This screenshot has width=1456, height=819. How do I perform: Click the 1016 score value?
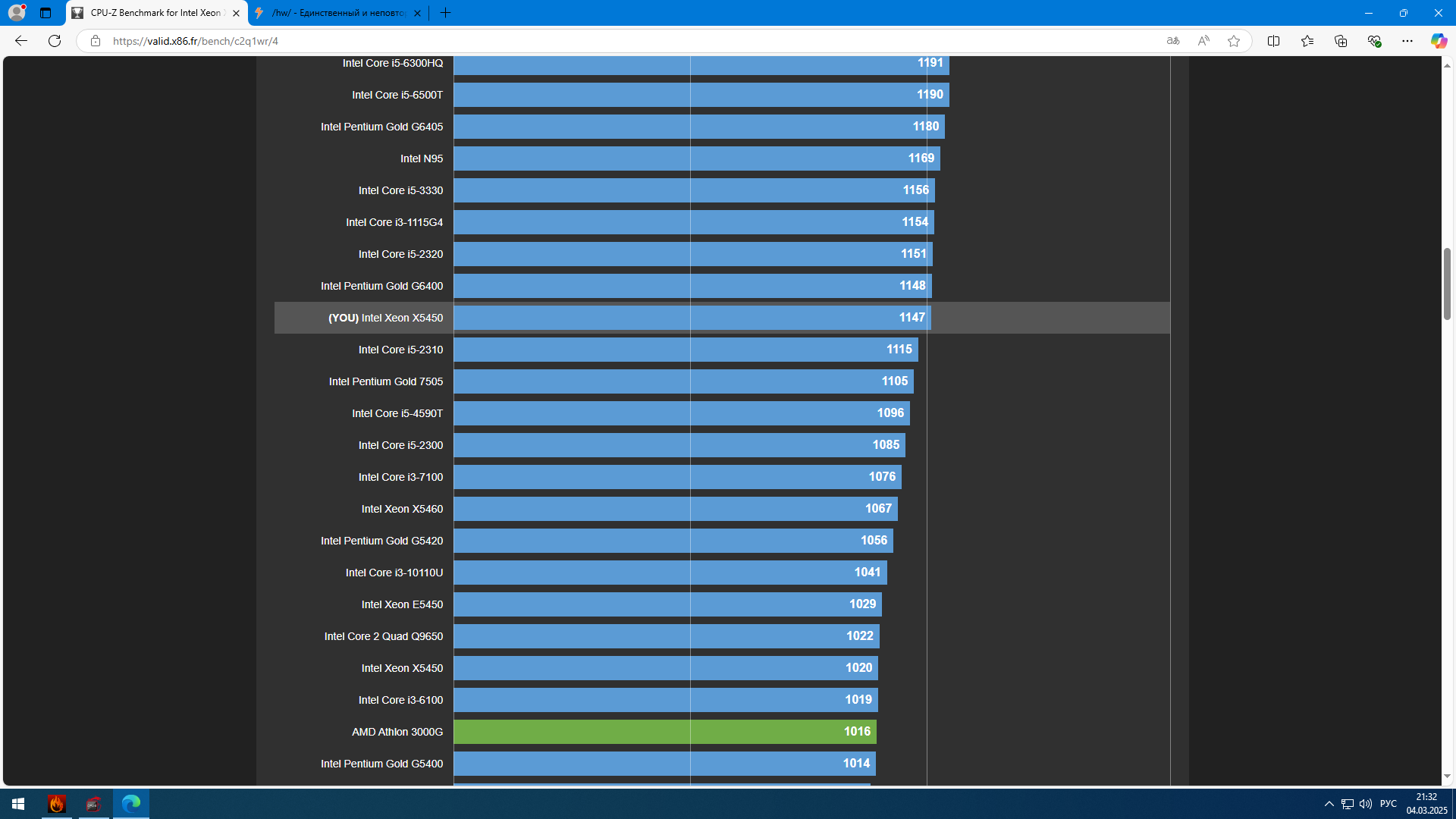pyautogui.click(x=857, y=732)
